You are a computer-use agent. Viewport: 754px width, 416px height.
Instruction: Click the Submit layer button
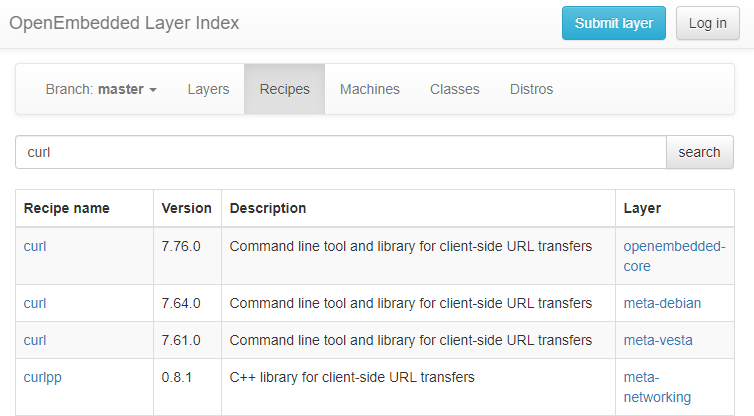point(614,23)
